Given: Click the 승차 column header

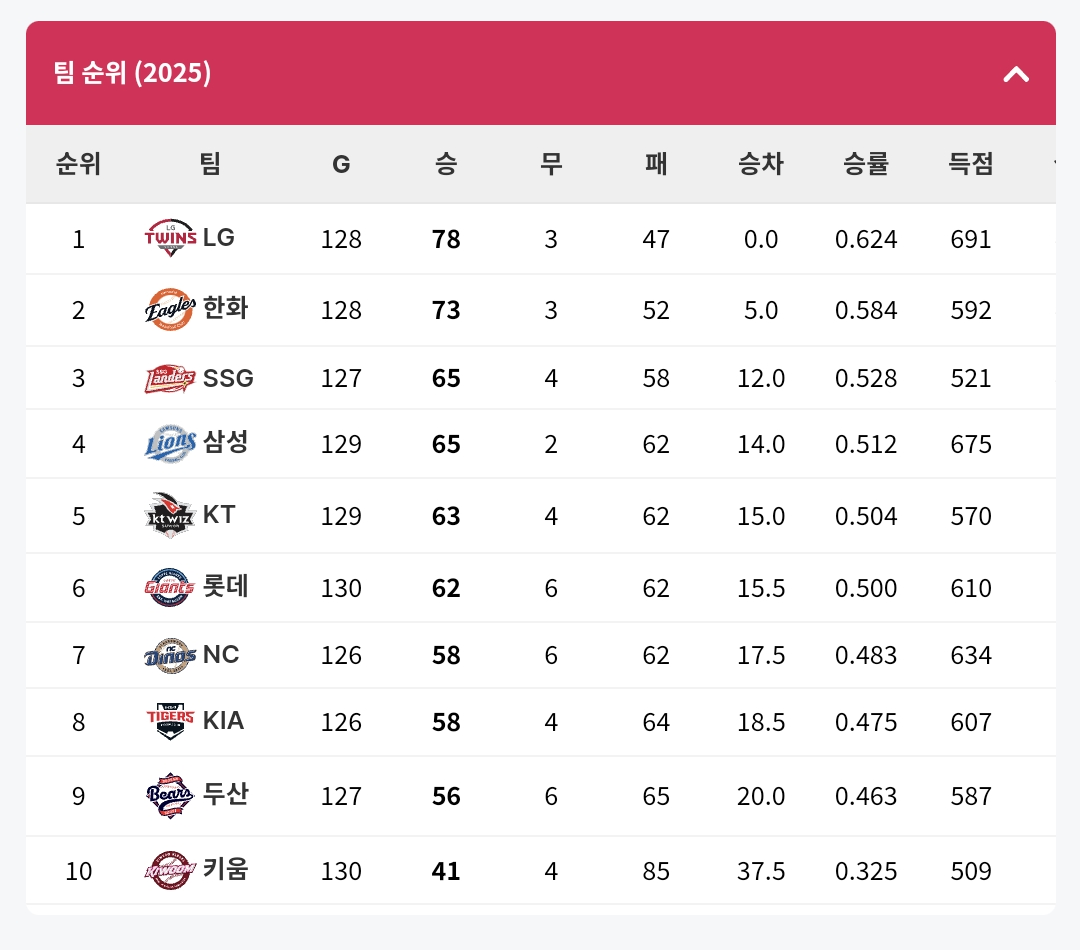Looking at the screenshot, I should 761,164.
